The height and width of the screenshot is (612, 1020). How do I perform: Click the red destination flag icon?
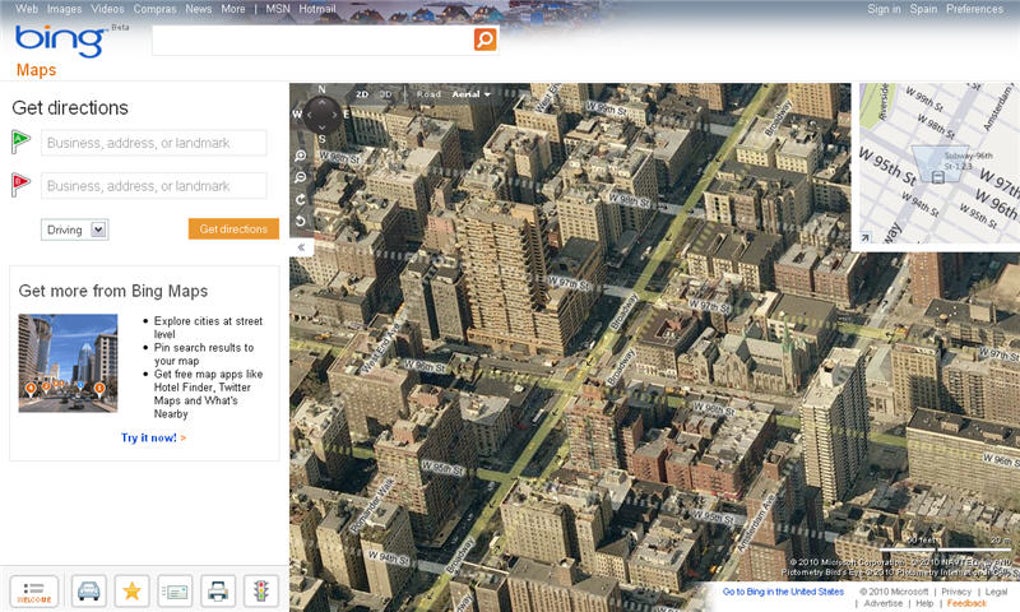tap(20, 185)
